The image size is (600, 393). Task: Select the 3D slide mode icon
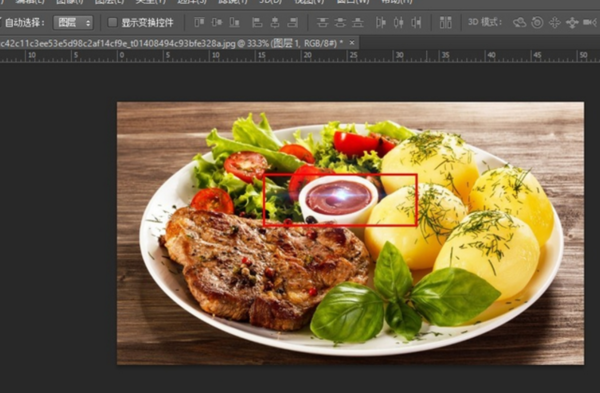click(572, 23)
